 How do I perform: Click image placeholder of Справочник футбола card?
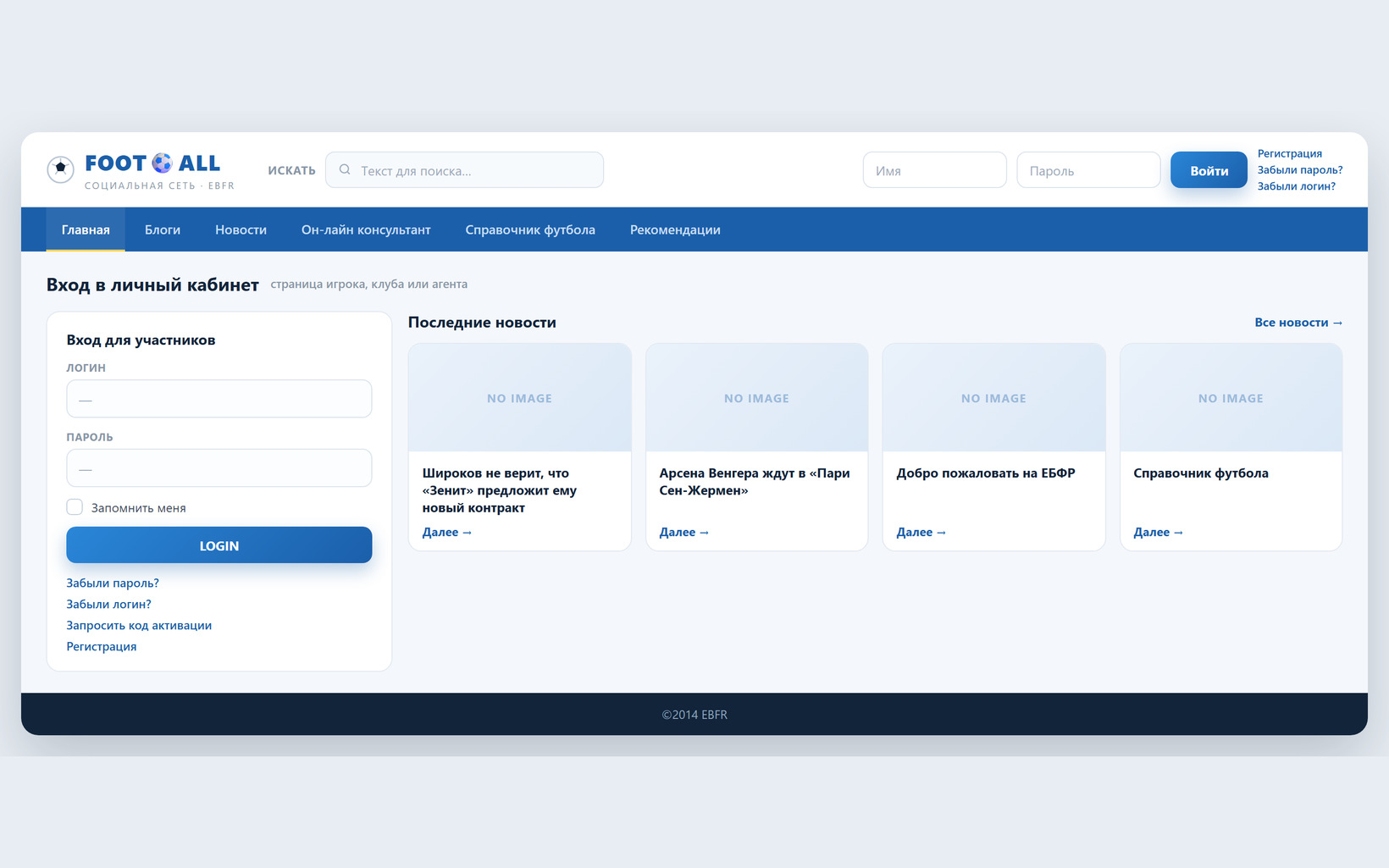[x=1231, y=398]
